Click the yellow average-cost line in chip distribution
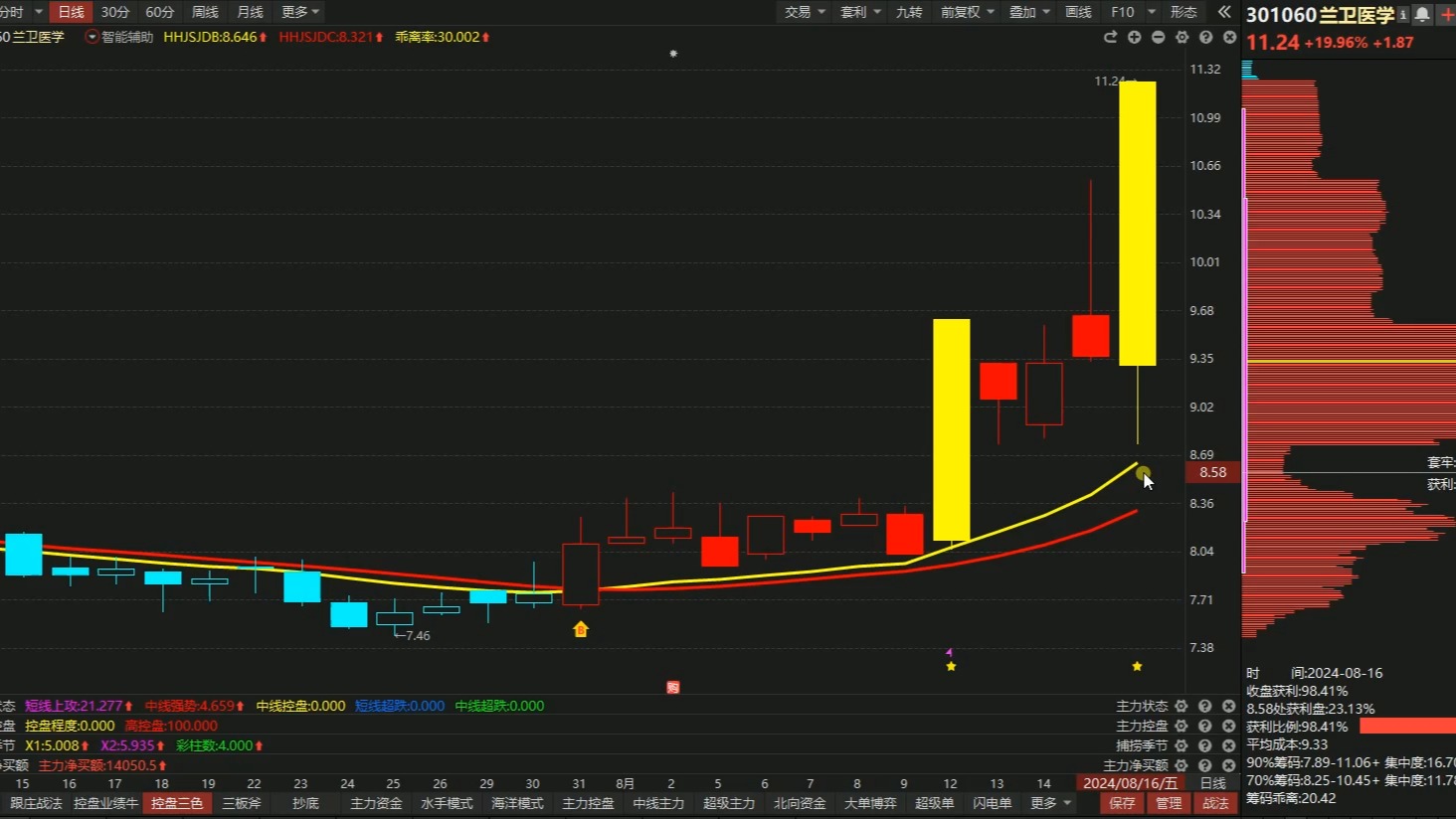 coord(1352,361)
